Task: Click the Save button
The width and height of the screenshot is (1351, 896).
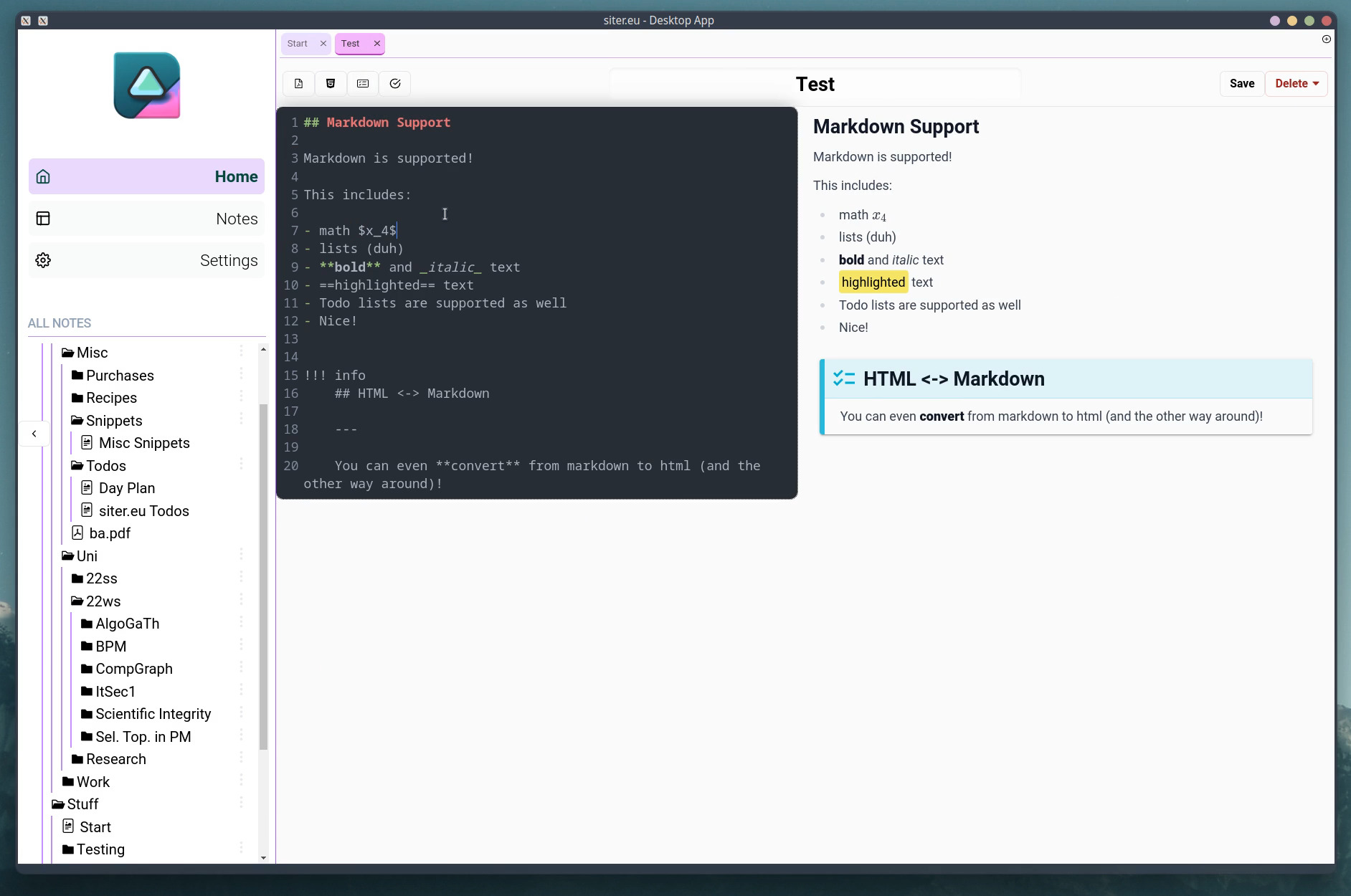Action: click(1241, 83)
